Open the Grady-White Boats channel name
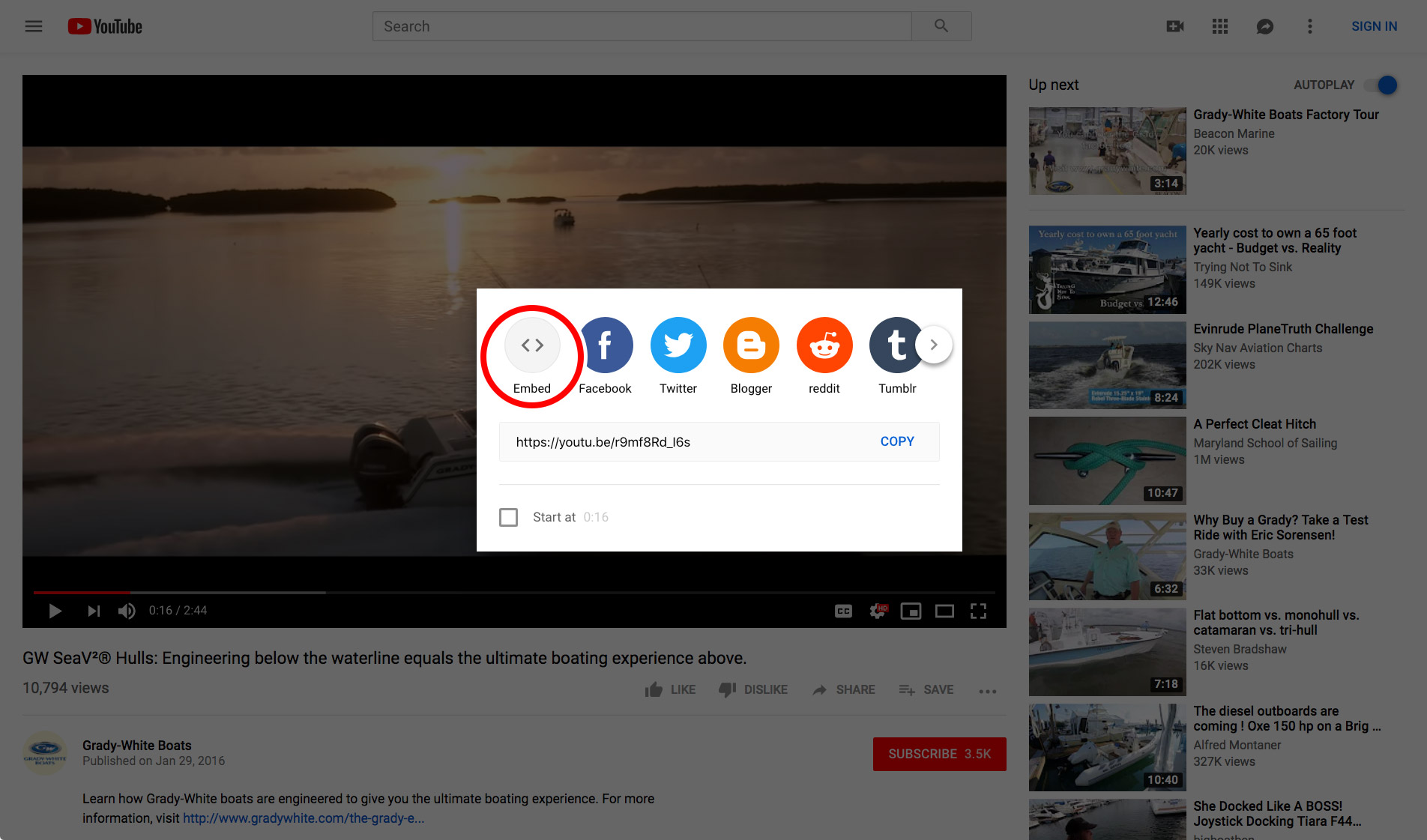 coord(136,746)
